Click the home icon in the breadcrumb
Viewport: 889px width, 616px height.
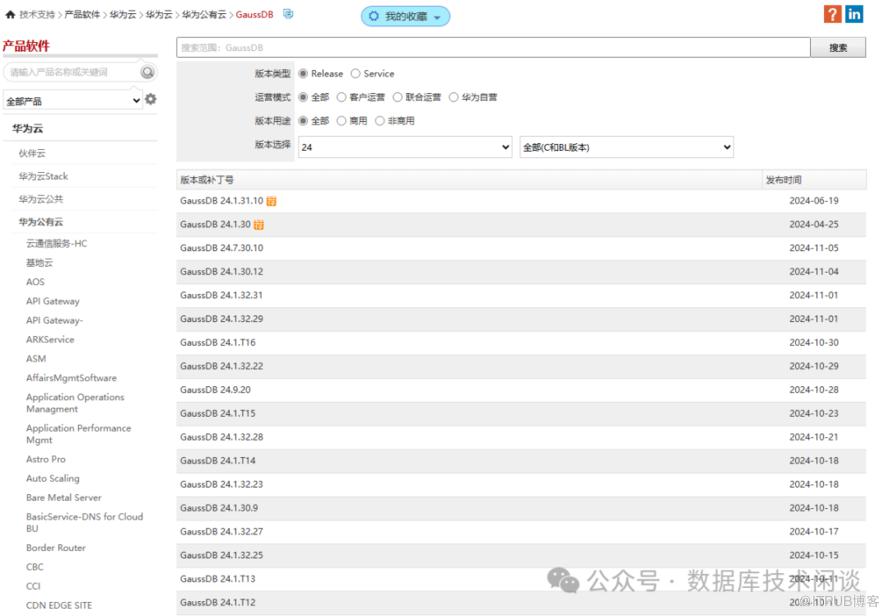[x=10, y=15]
